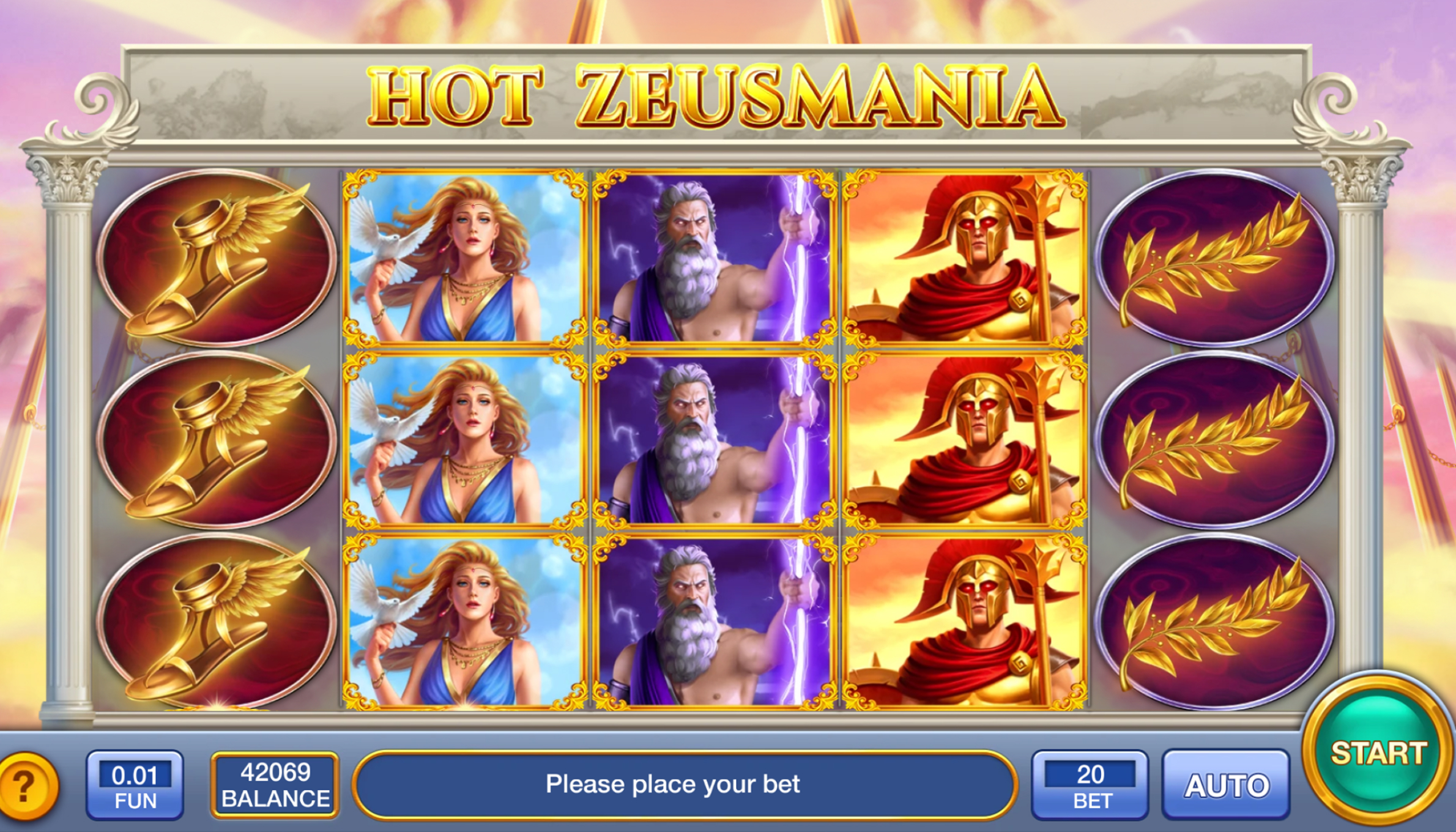Image resolution: width=1456 pixels, height=832 pixels.
Task: Click the top golden laurel branch symbol
Action: [1214, 258]
